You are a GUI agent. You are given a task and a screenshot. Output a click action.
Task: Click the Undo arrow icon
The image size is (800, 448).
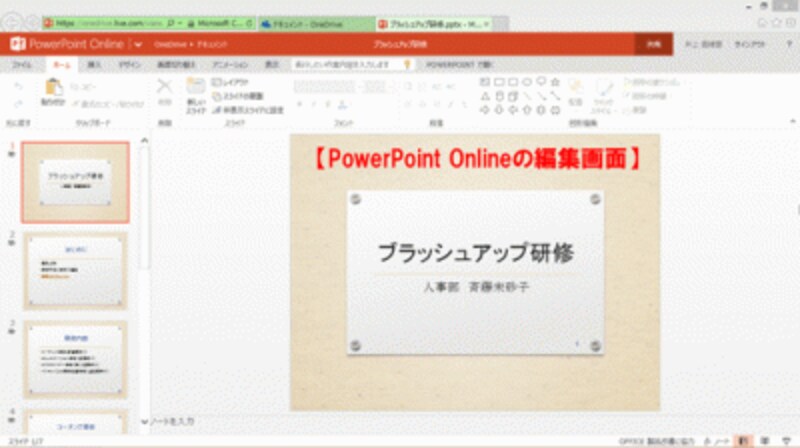pyautogui.click(x=18, y=87)
